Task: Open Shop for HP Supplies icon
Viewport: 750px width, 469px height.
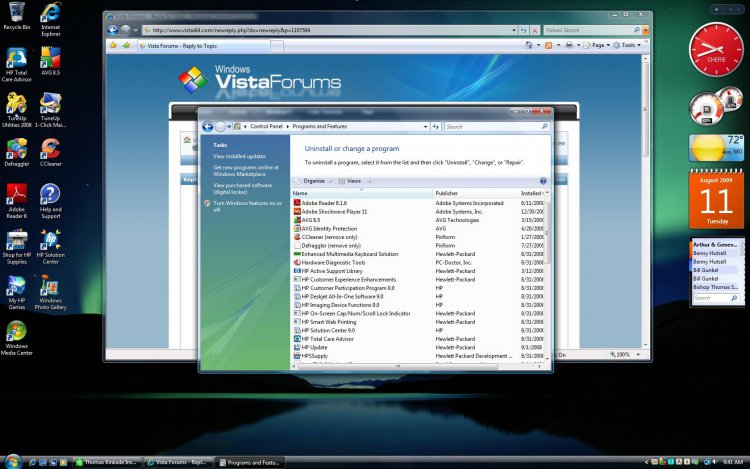Action: [x=16, y=247]
